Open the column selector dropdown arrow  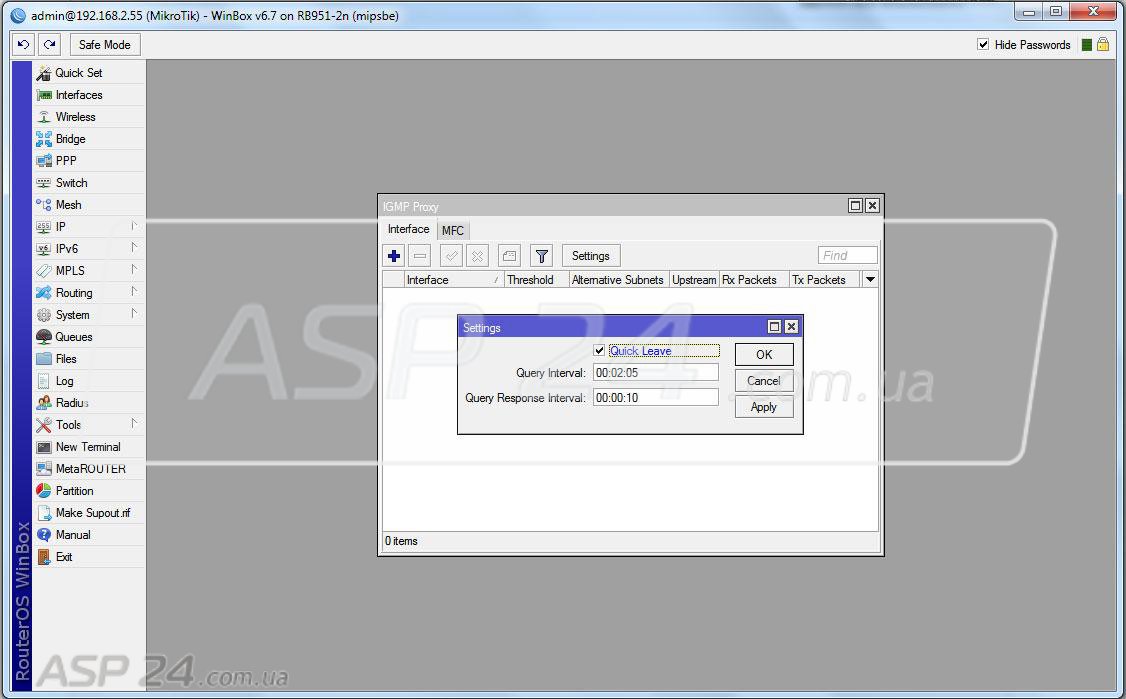point(869,280)
